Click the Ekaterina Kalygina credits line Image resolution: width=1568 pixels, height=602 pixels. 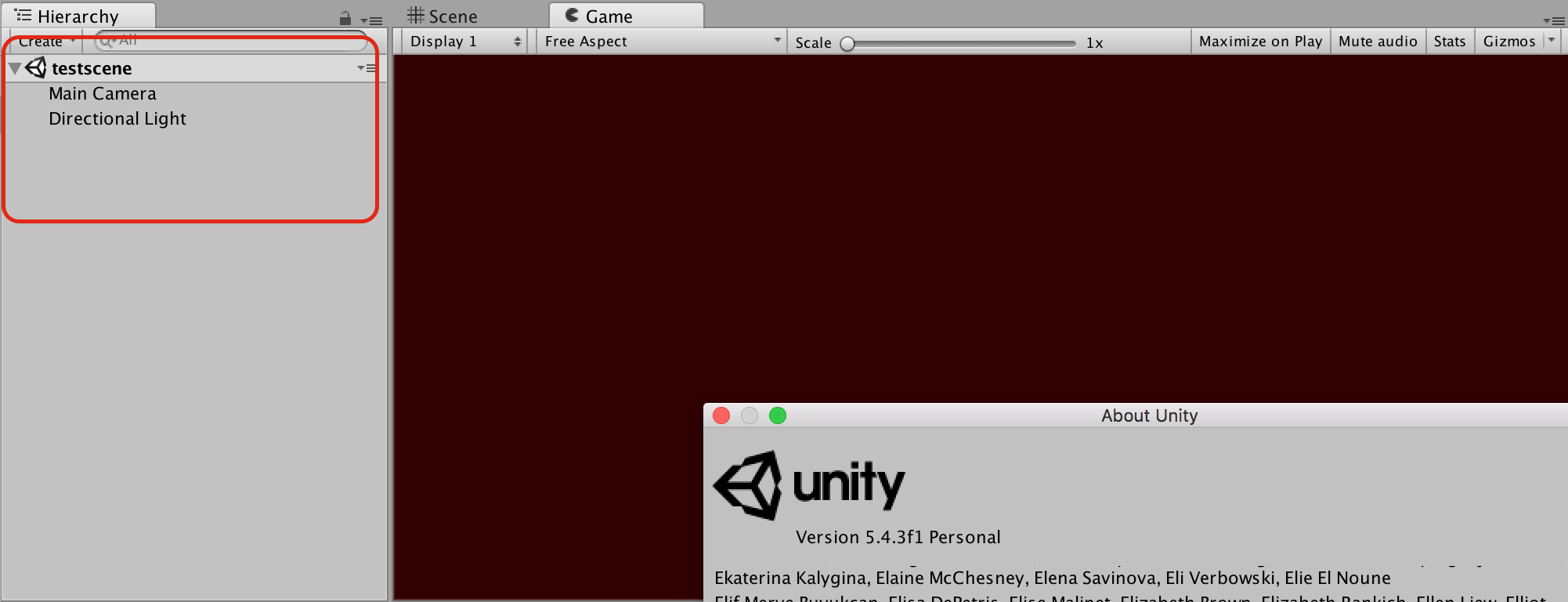[1053, 578]
